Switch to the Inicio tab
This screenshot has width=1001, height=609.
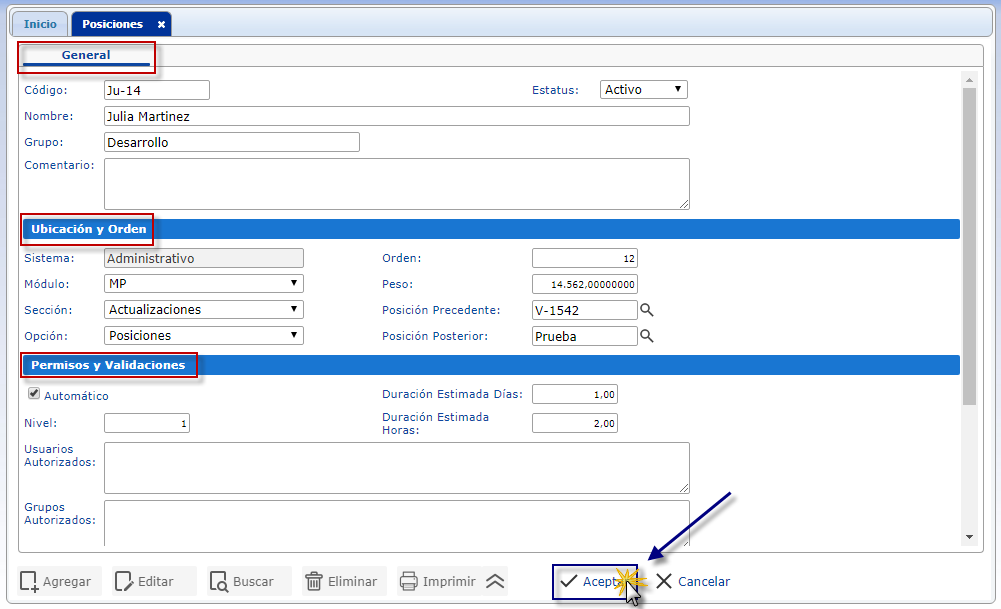[40, 24]
